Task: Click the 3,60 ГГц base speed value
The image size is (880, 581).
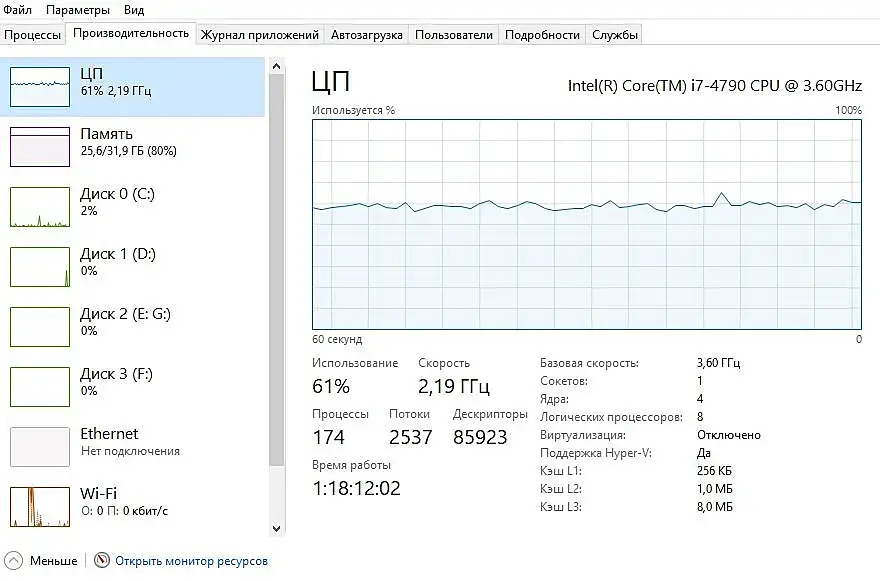Action: coord(718,363)
